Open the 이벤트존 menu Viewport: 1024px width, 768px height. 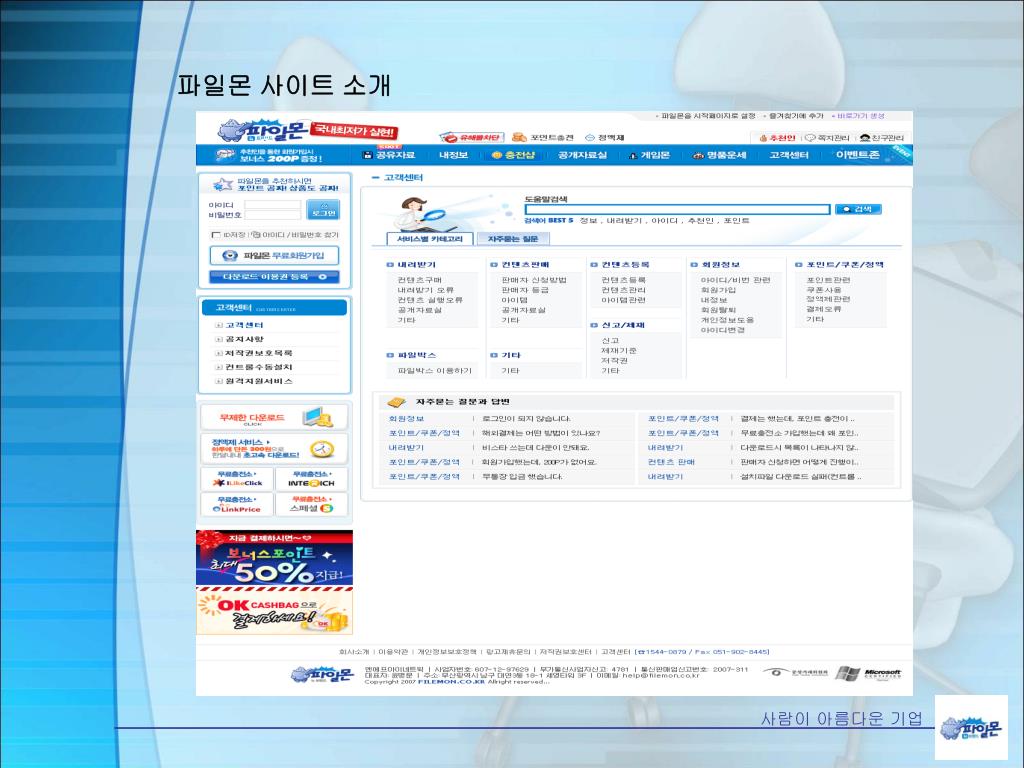click(x=857, y=155)
